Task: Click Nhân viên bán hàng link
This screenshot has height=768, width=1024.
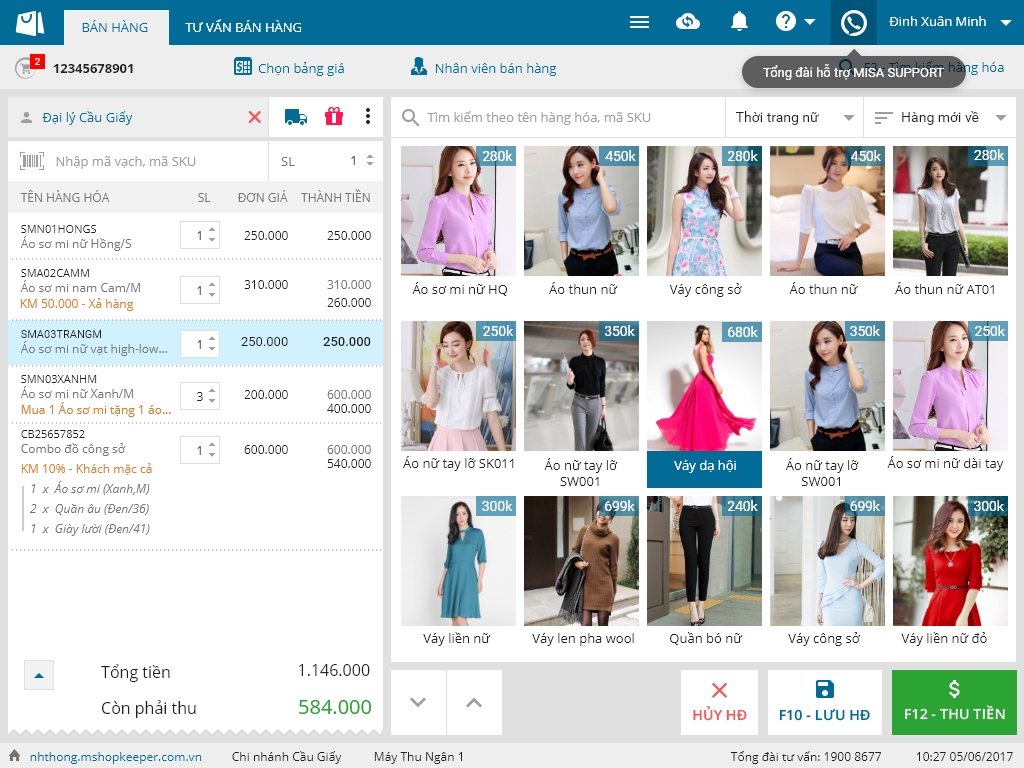Action: coord(495,68)
